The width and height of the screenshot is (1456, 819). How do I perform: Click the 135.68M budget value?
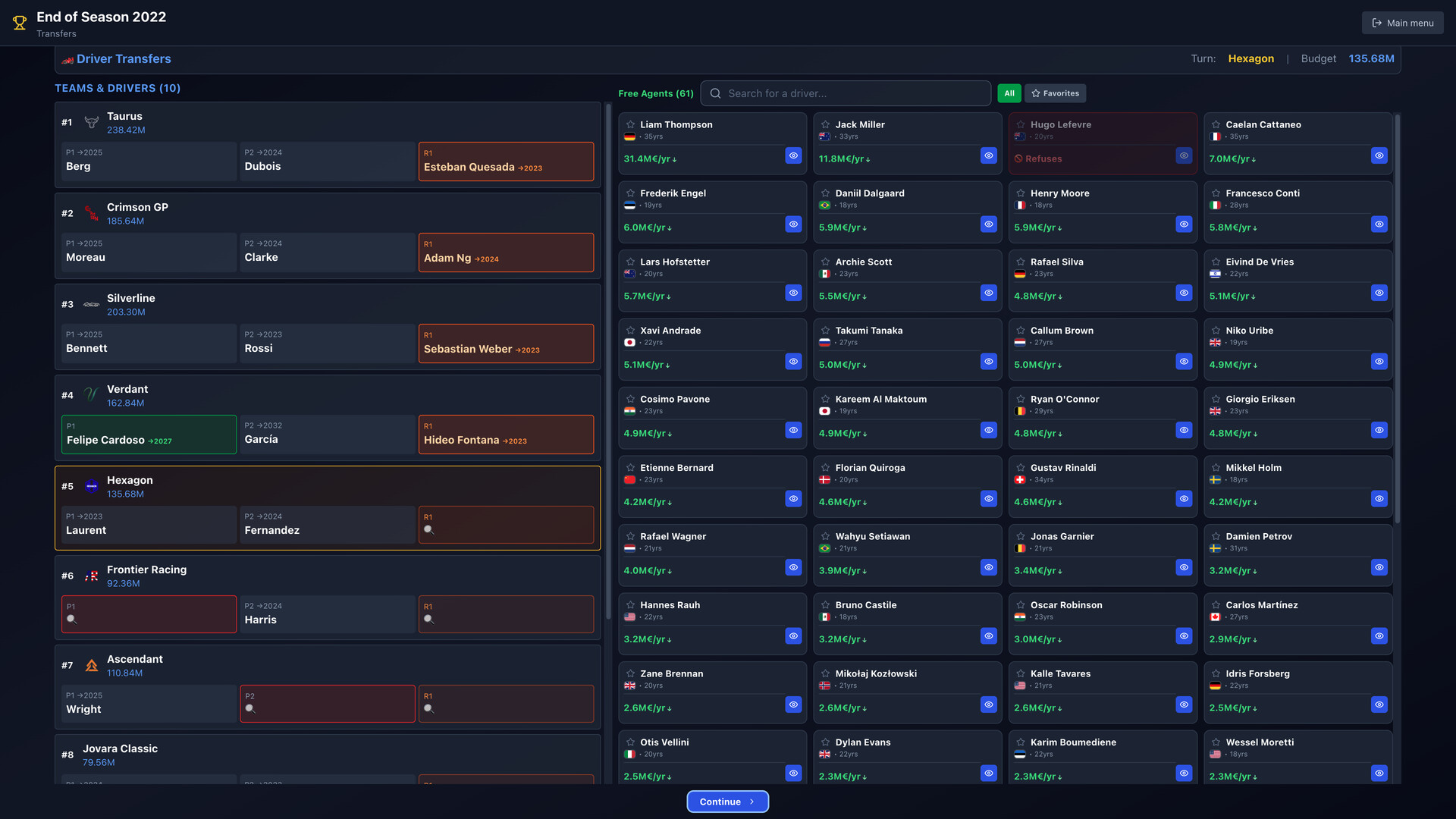[x=1371, y=58]
